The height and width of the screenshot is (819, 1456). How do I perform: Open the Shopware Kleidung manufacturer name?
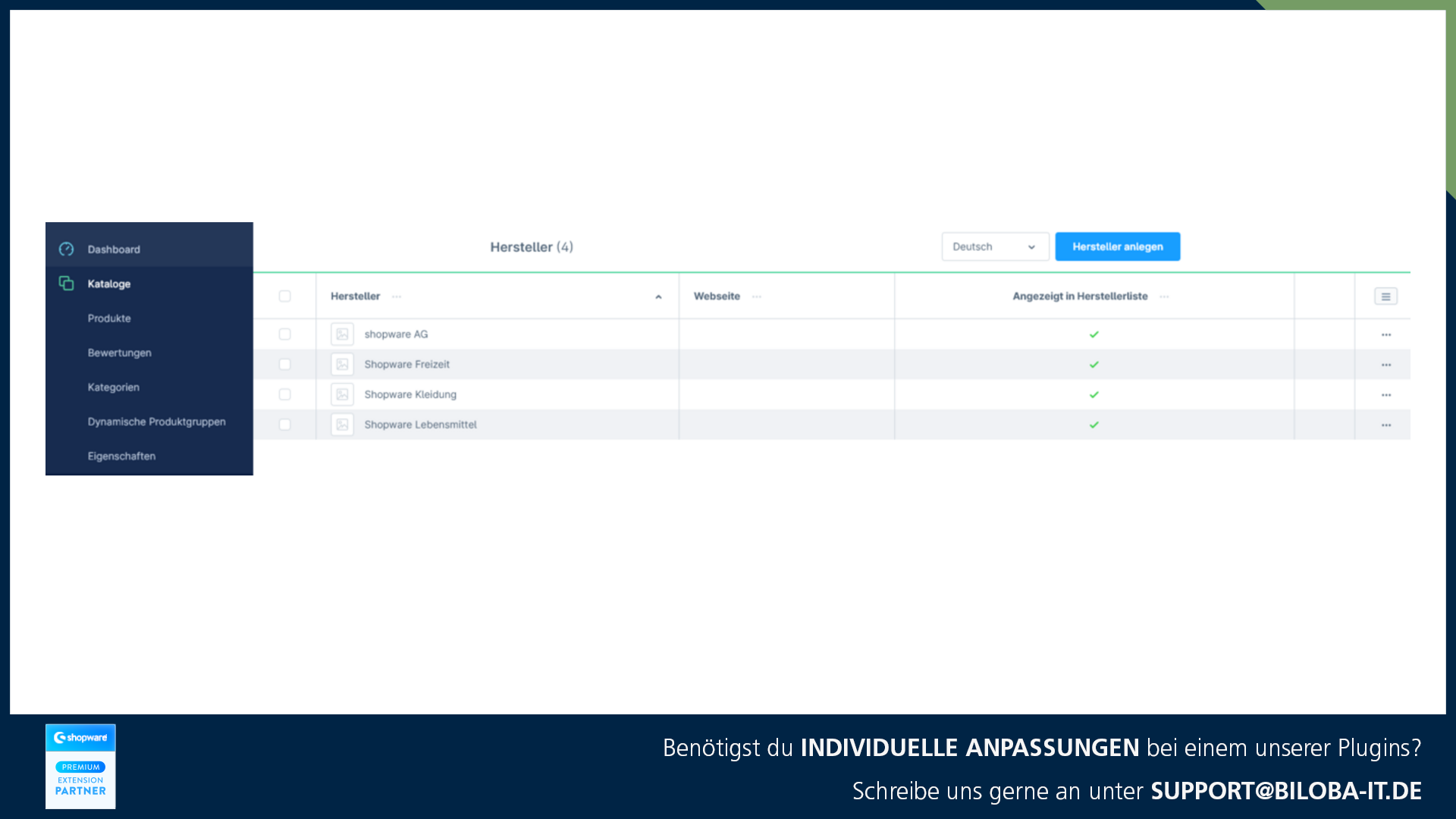[410, 394]
